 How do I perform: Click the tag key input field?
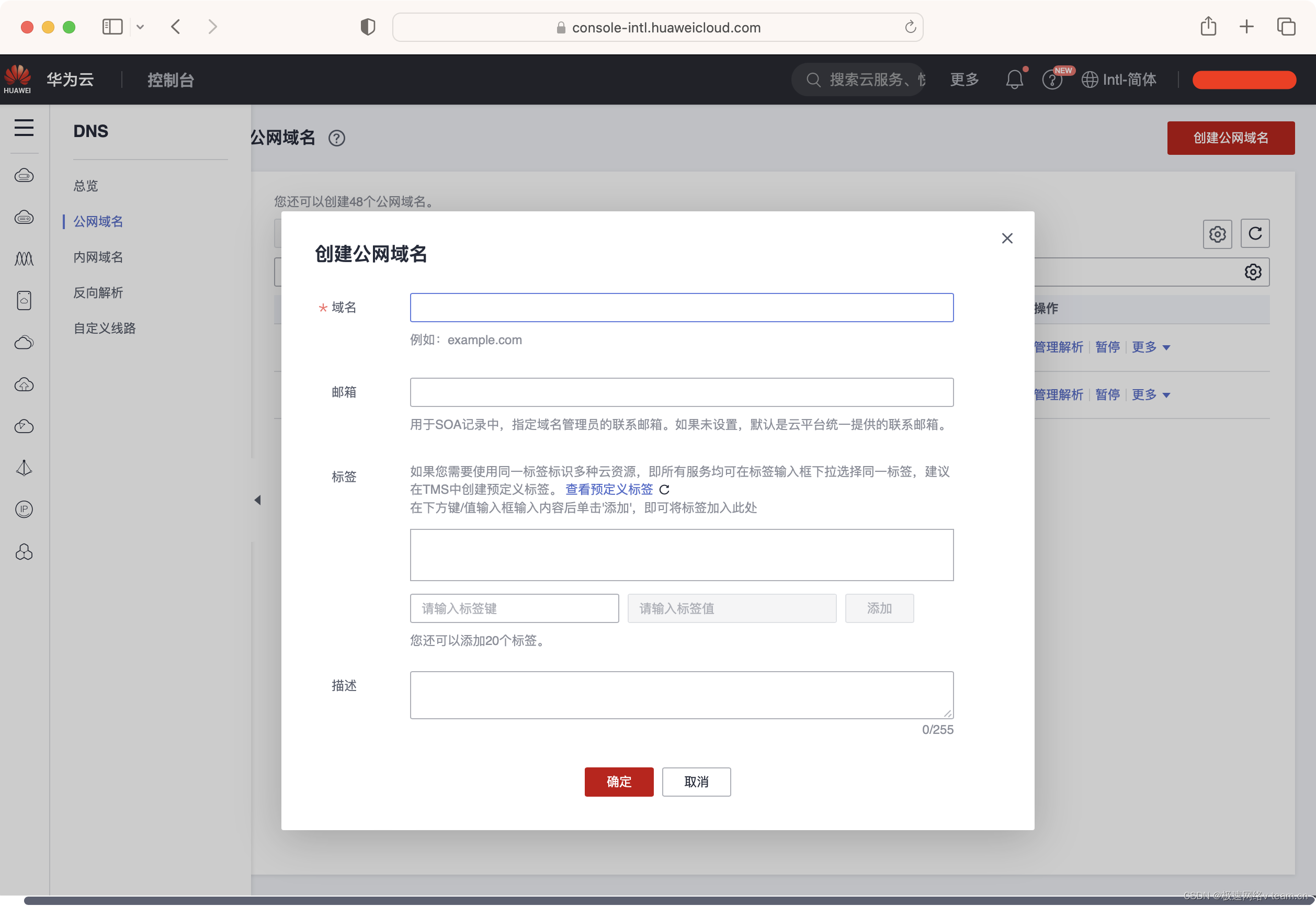[514, 608]
